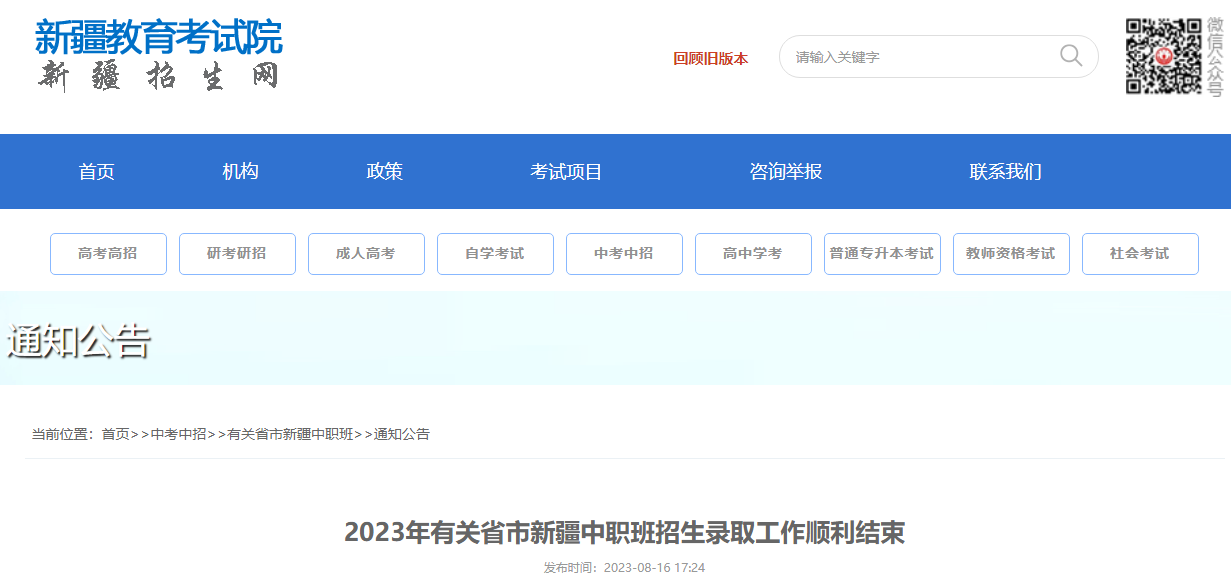Select the 社会考试 category button

pyautogui.click(x=1140, y=254)
